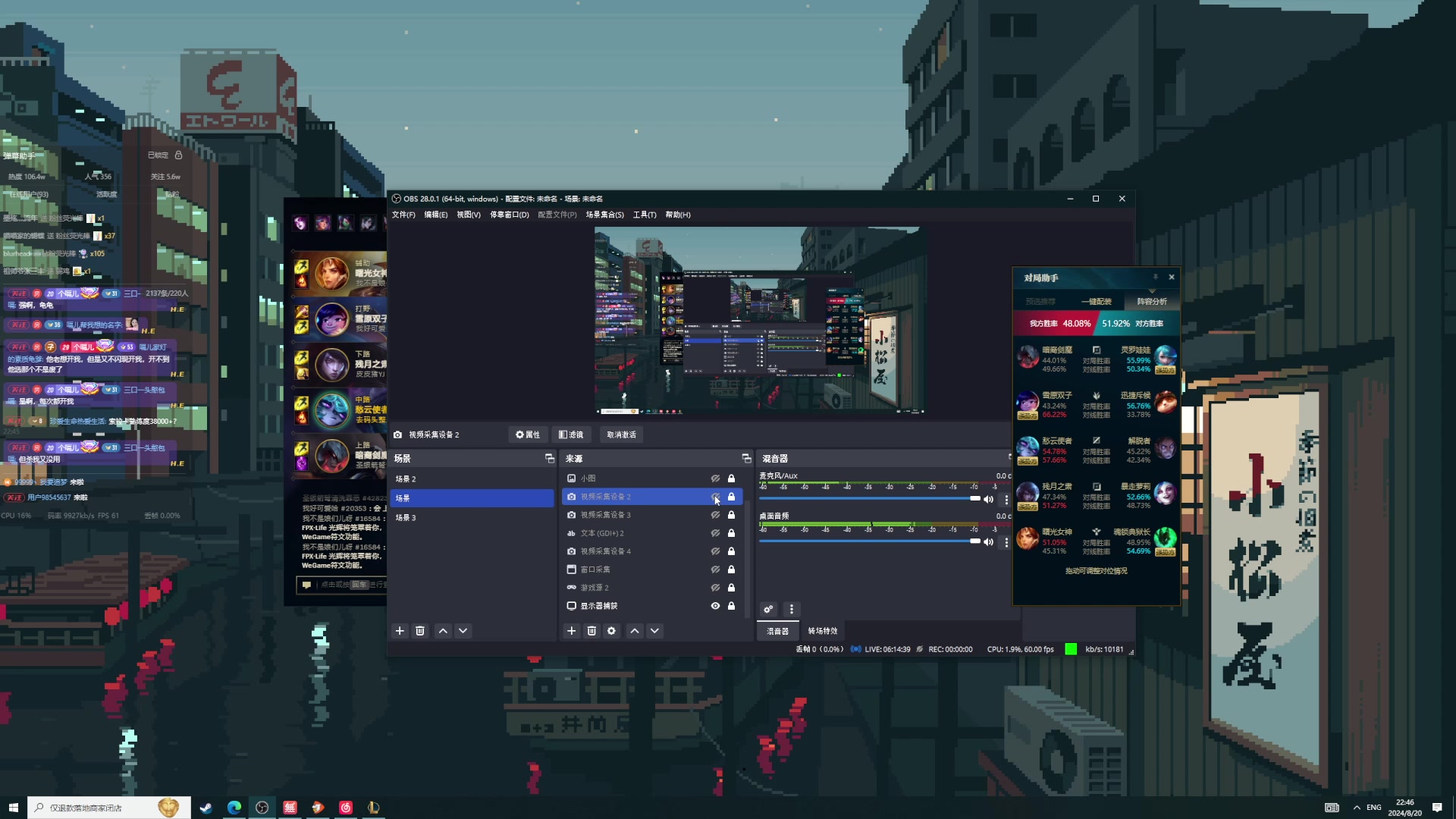This screenshot has height=819, width=1456.
Task: Select 显示器捕获 source row
Action: pos(652,606)
